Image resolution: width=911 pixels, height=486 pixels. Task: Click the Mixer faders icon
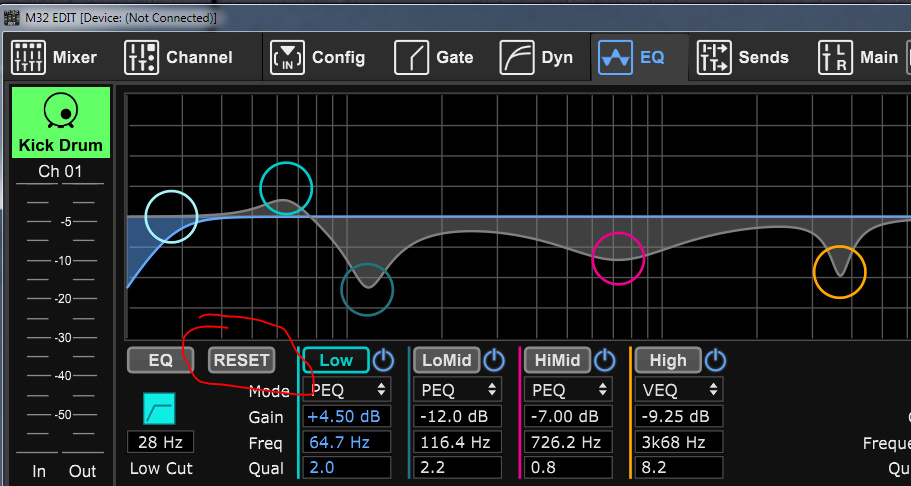click(28, 58)
